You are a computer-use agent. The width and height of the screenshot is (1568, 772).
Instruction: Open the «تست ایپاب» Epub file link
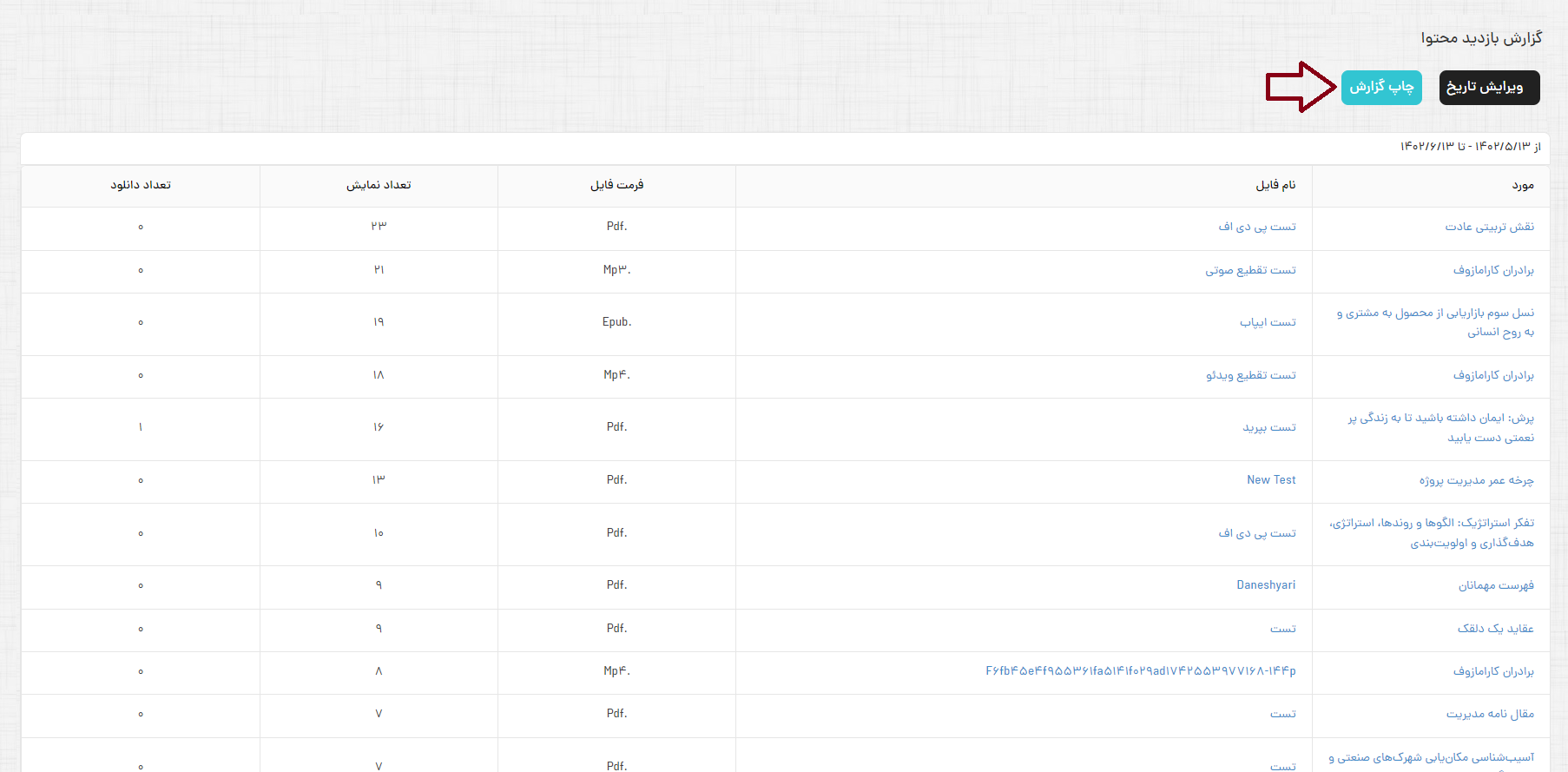click(x=1268, y=322)
